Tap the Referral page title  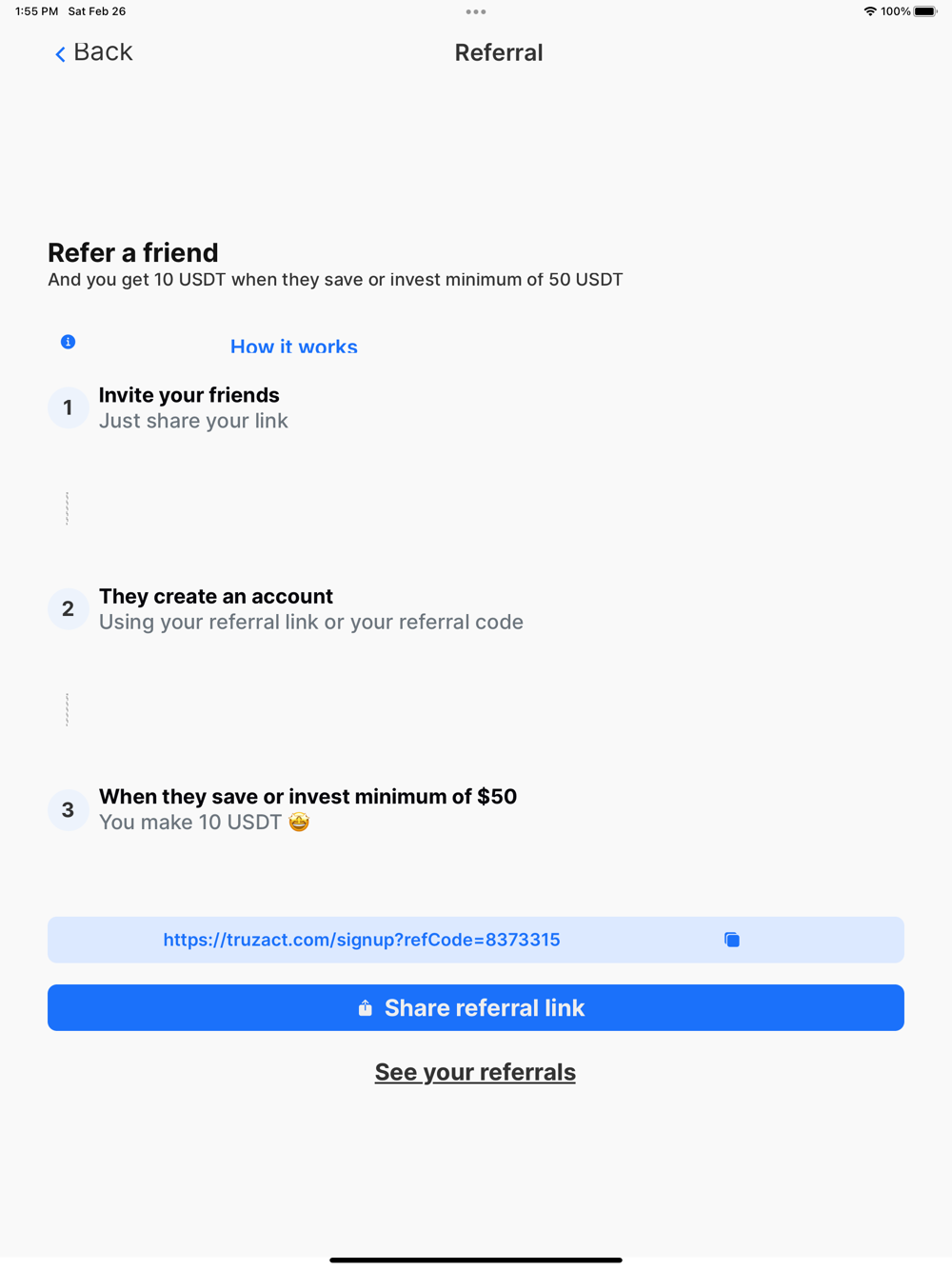point(499,52)
